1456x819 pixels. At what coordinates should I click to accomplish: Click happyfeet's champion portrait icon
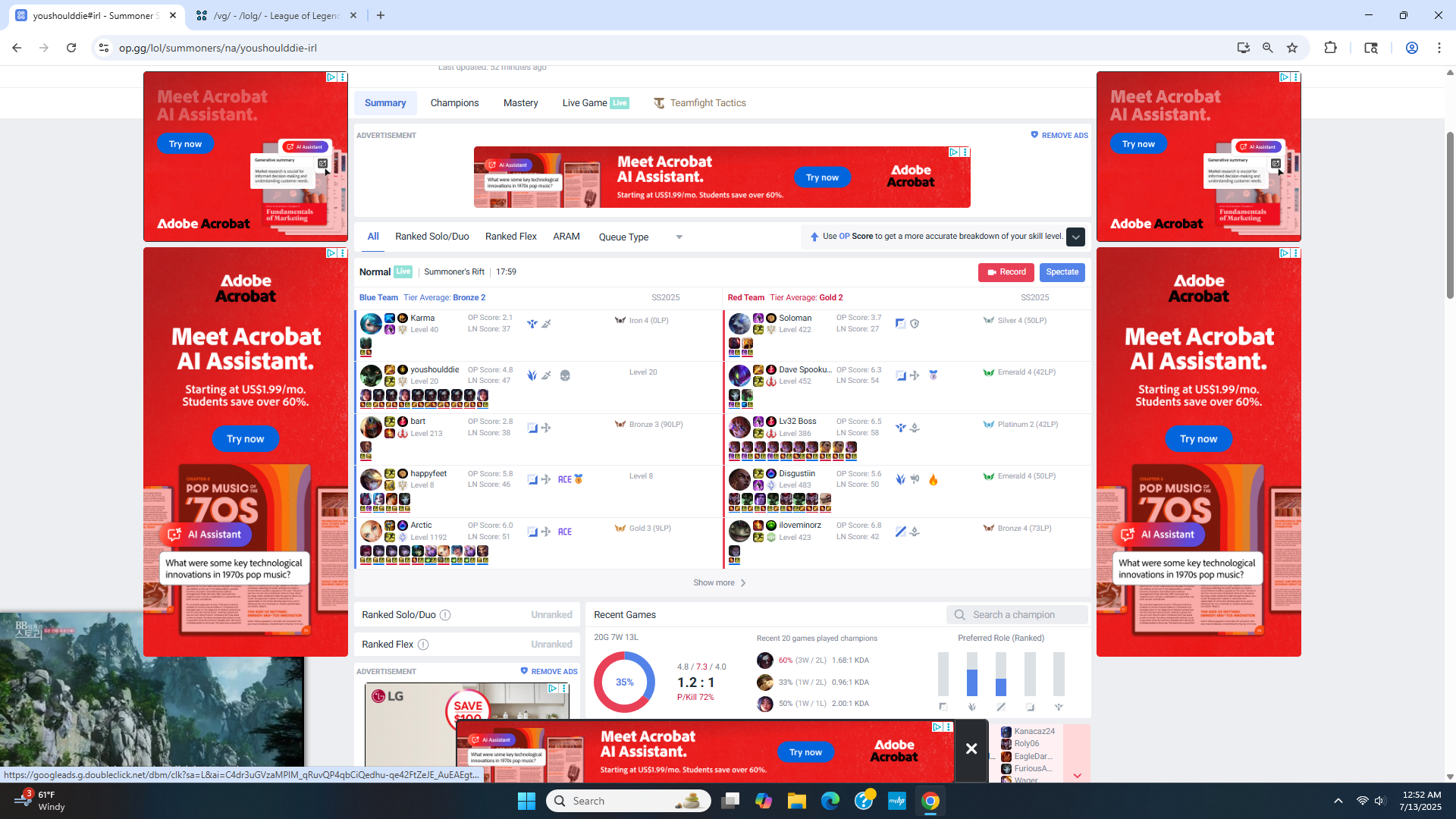click(x=371, y=479)
